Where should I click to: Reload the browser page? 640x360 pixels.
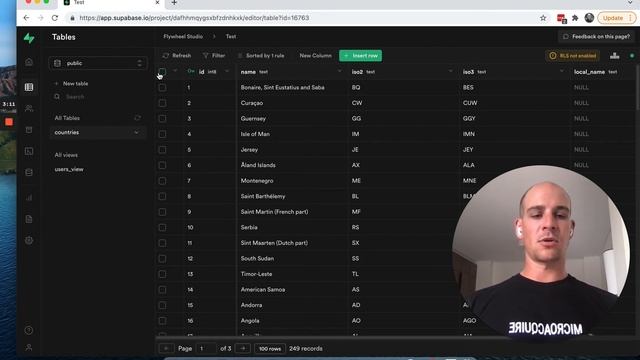tap(55, 18)
